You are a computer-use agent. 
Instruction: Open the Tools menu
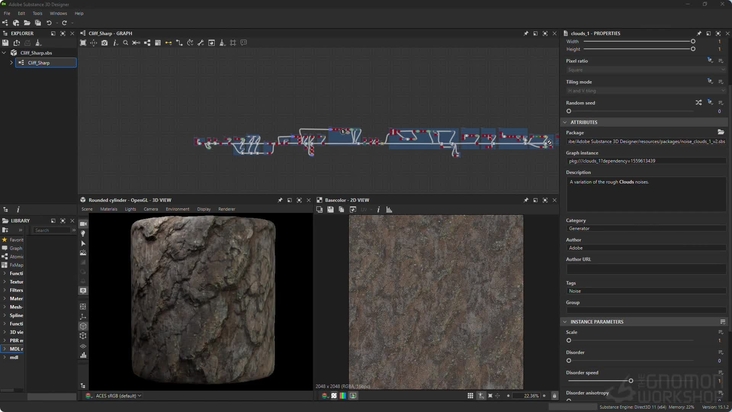(x=37, y=14)
